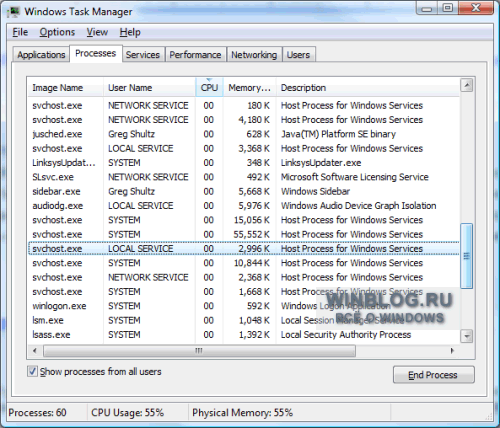
Task: Select svchost.exe using 2,996 K memory
Action: [243, 249]
